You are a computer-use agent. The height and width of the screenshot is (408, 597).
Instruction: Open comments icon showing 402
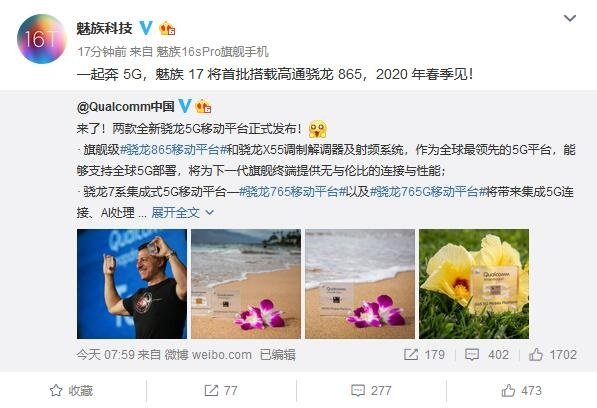[472, 355]
